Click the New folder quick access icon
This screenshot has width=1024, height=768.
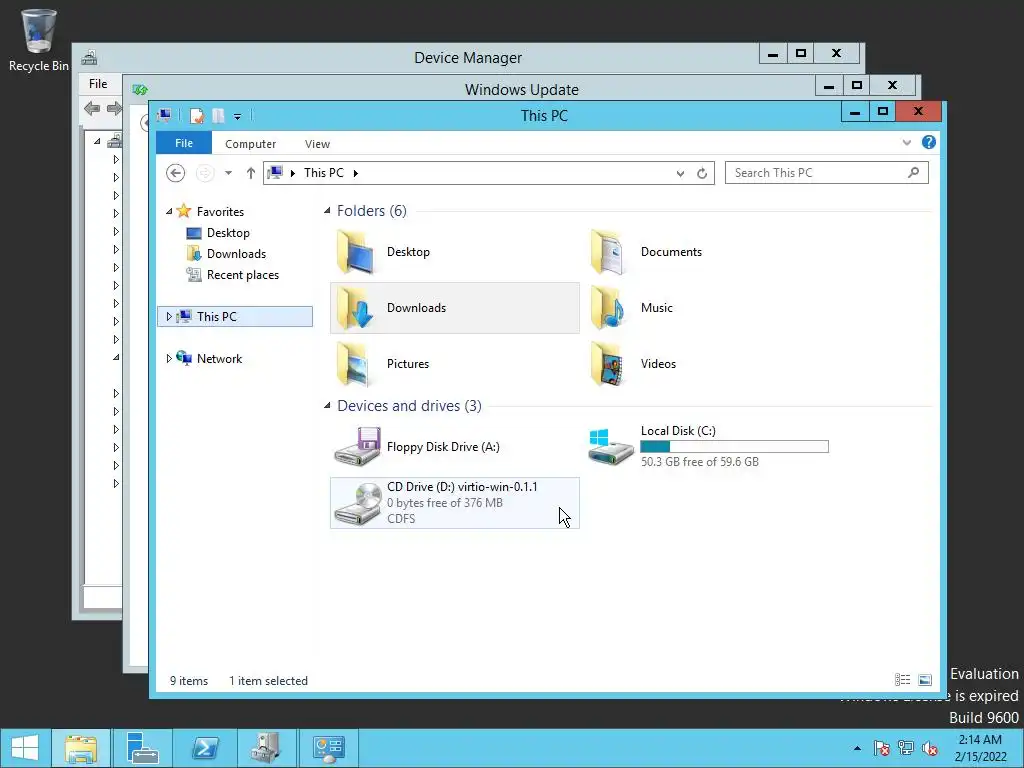(x=218, y=116)
